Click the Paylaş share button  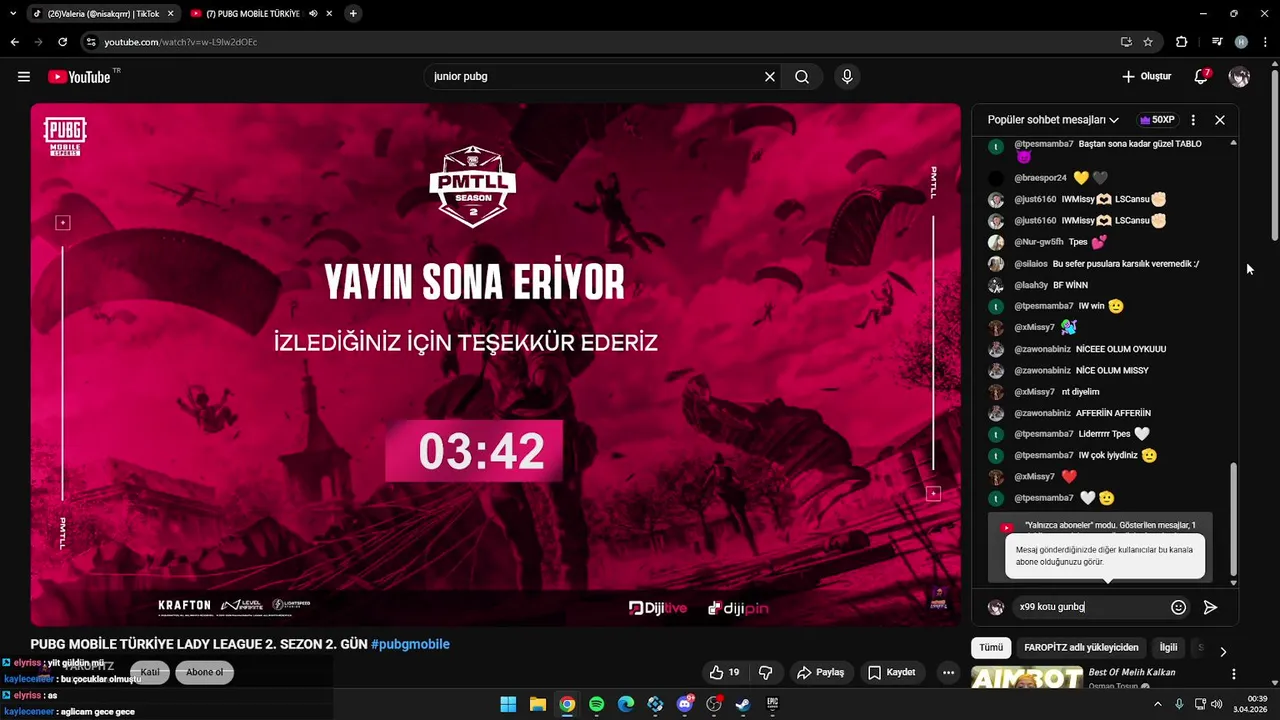[x=820, y=672]
